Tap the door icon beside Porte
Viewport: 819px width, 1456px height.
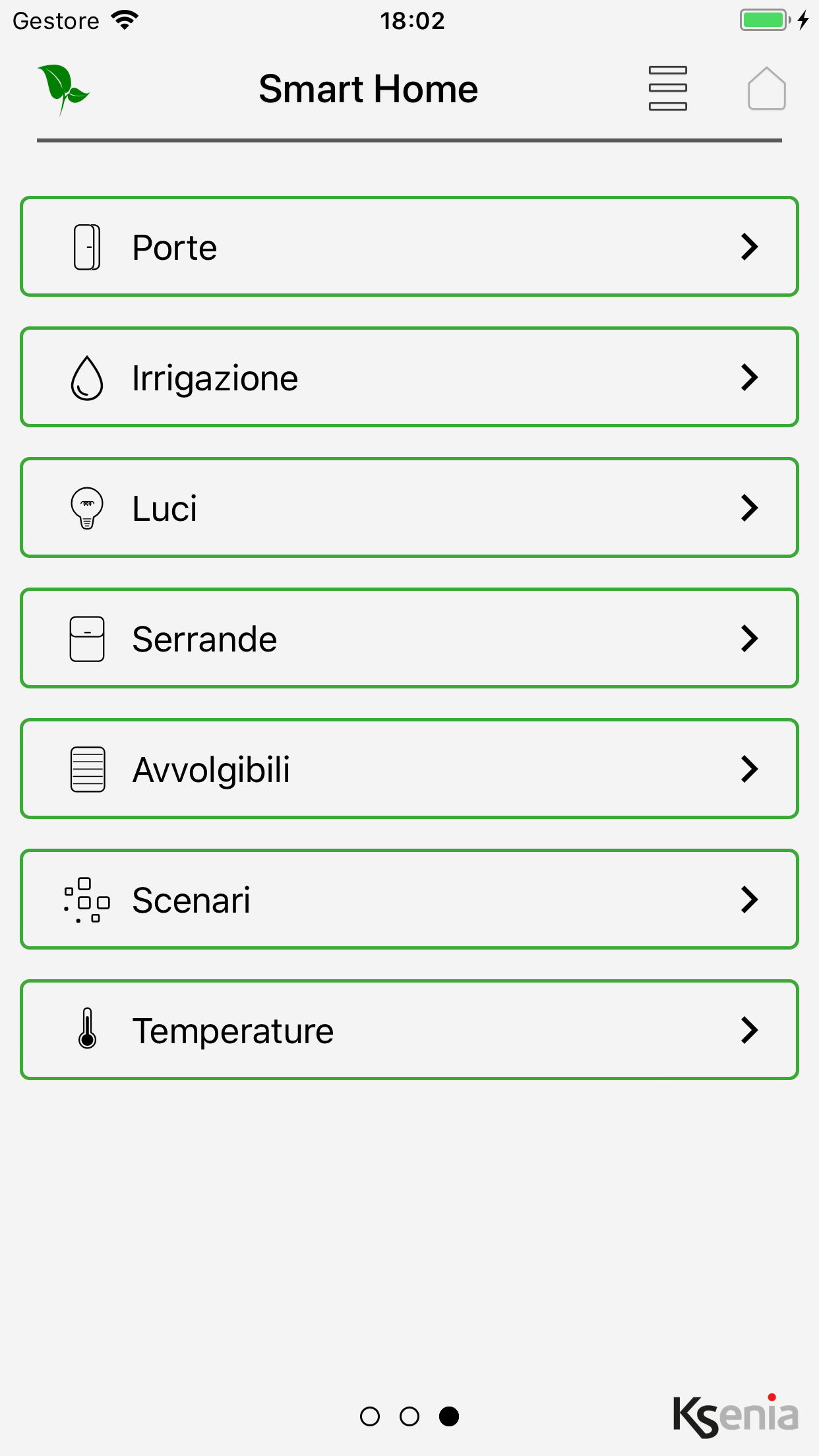pyautogui.click(x=87, y=247)
